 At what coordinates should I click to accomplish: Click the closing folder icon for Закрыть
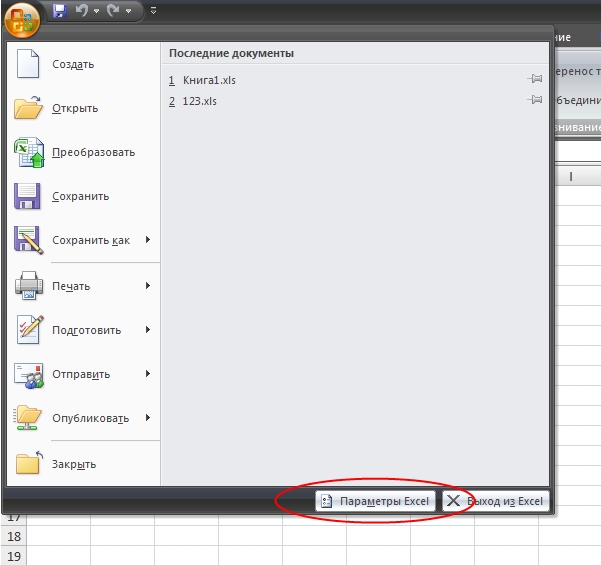(x=29, y=463)
